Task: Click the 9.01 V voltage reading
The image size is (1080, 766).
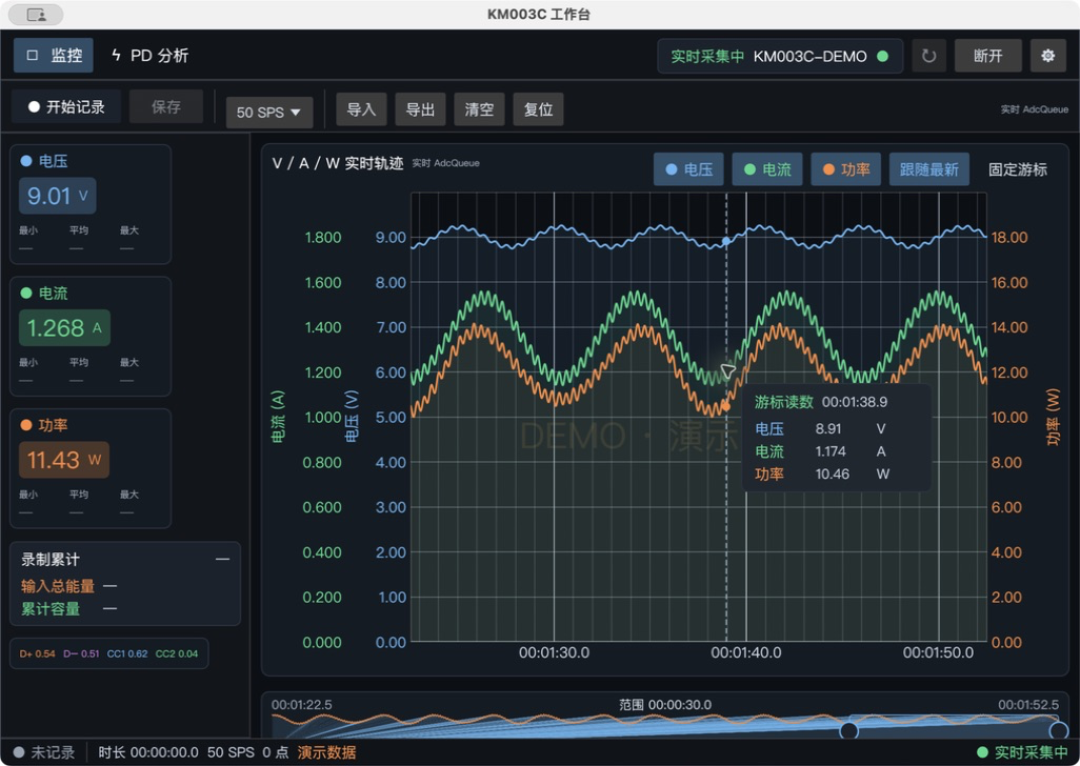Action: tap(57, 196)
